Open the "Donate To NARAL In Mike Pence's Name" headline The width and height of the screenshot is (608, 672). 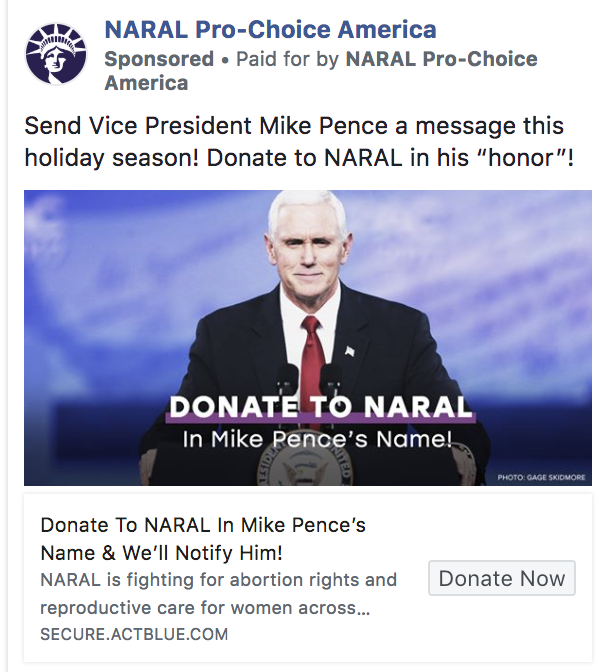(x=203, y=539)
